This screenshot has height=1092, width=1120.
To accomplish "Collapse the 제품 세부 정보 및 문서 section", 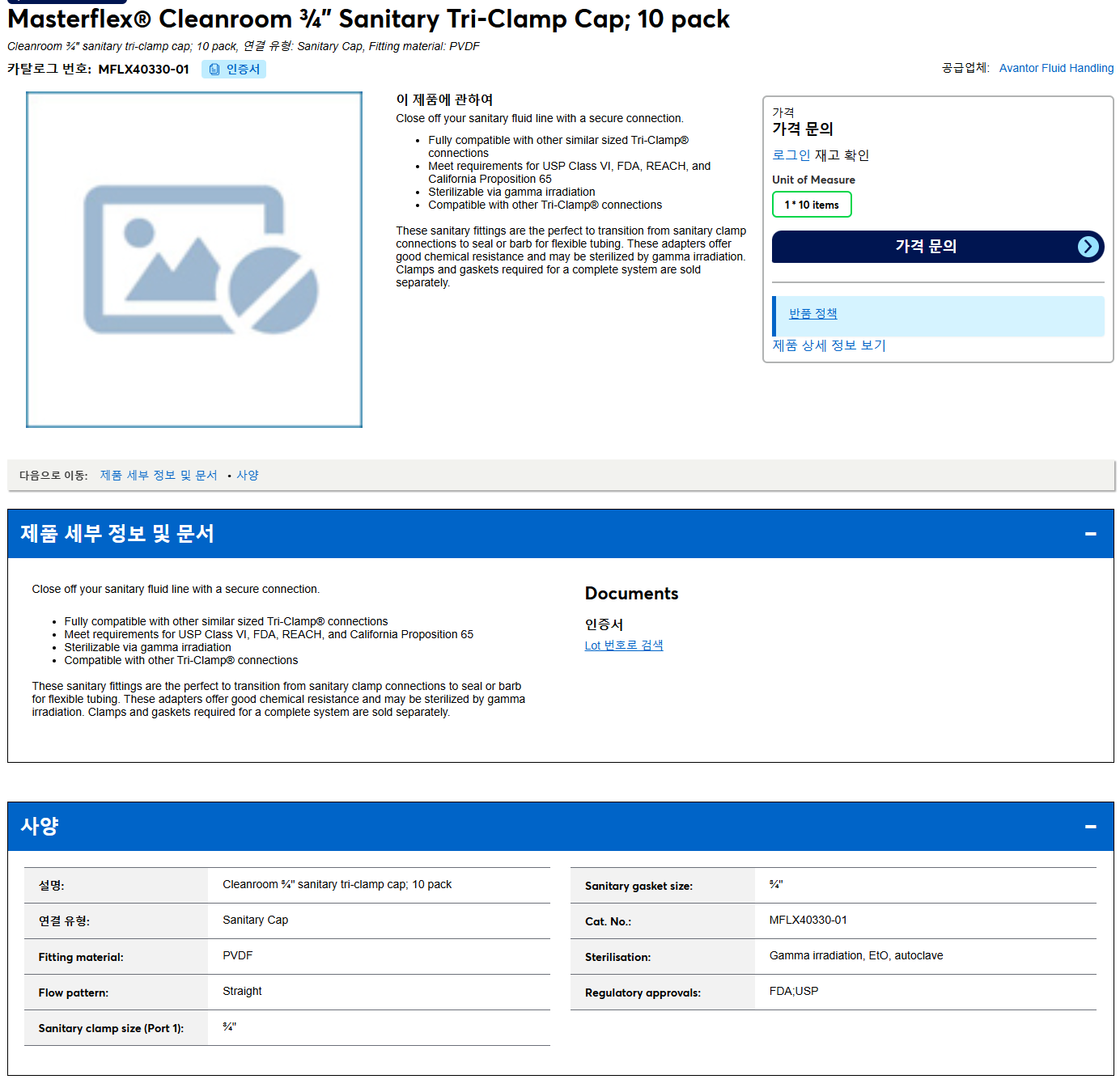I will [1090, 534].
